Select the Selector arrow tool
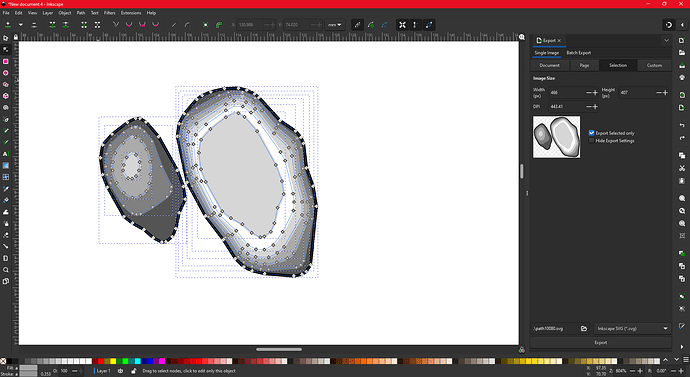The width and height of the screenshot is (690, 377). [x=6, y=38]
